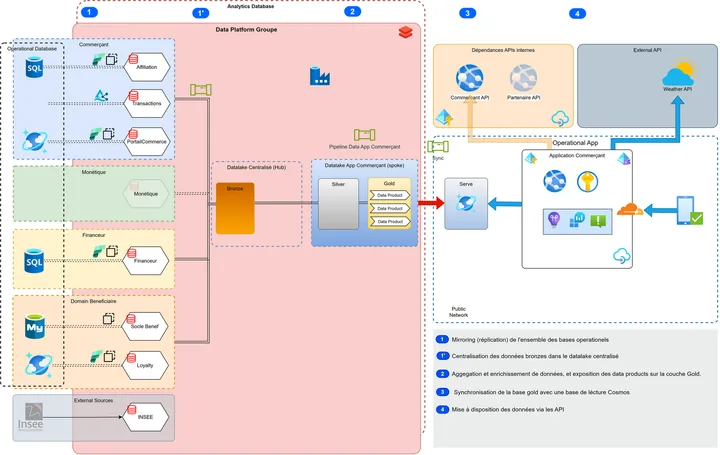
Task: Select the Sync pipeline icon
Action: click(x=438, y=146)
